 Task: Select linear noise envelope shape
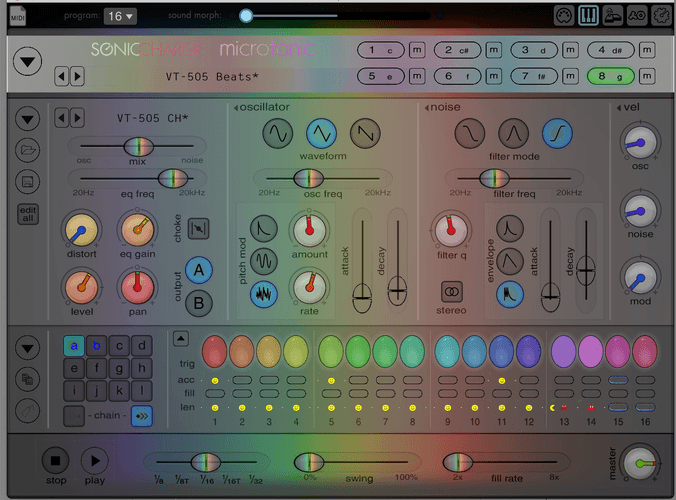[x=510, y=261]
